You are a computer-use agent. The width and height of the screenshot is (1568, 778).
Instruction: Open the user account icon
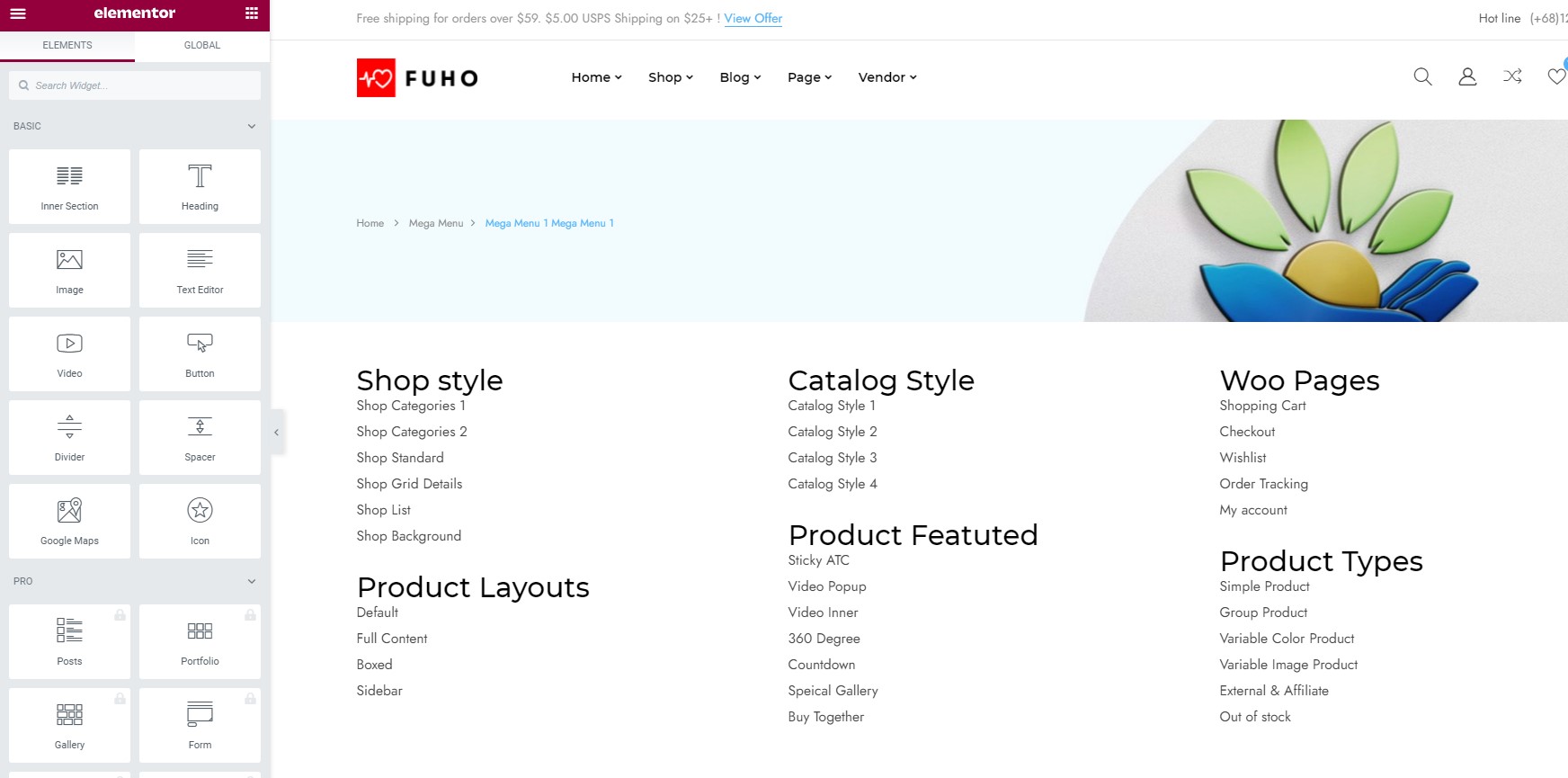[1467, 76]
